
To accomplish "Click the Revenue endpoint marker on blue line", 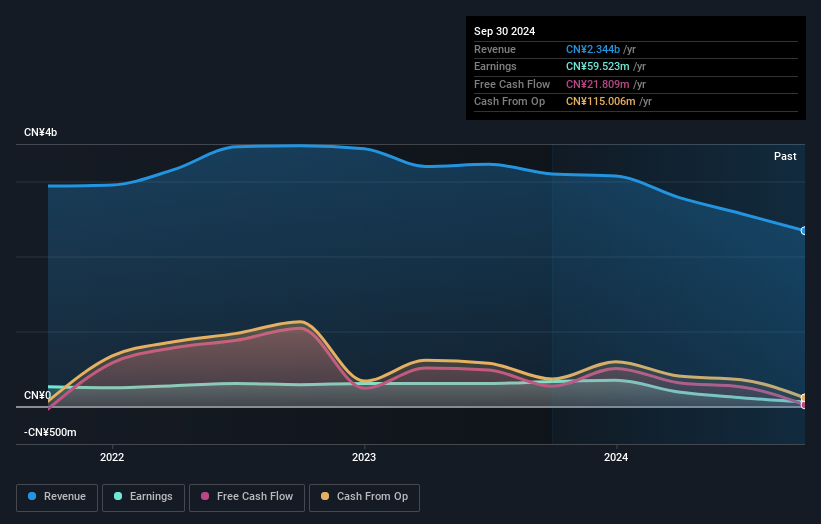I will (804, 231).
